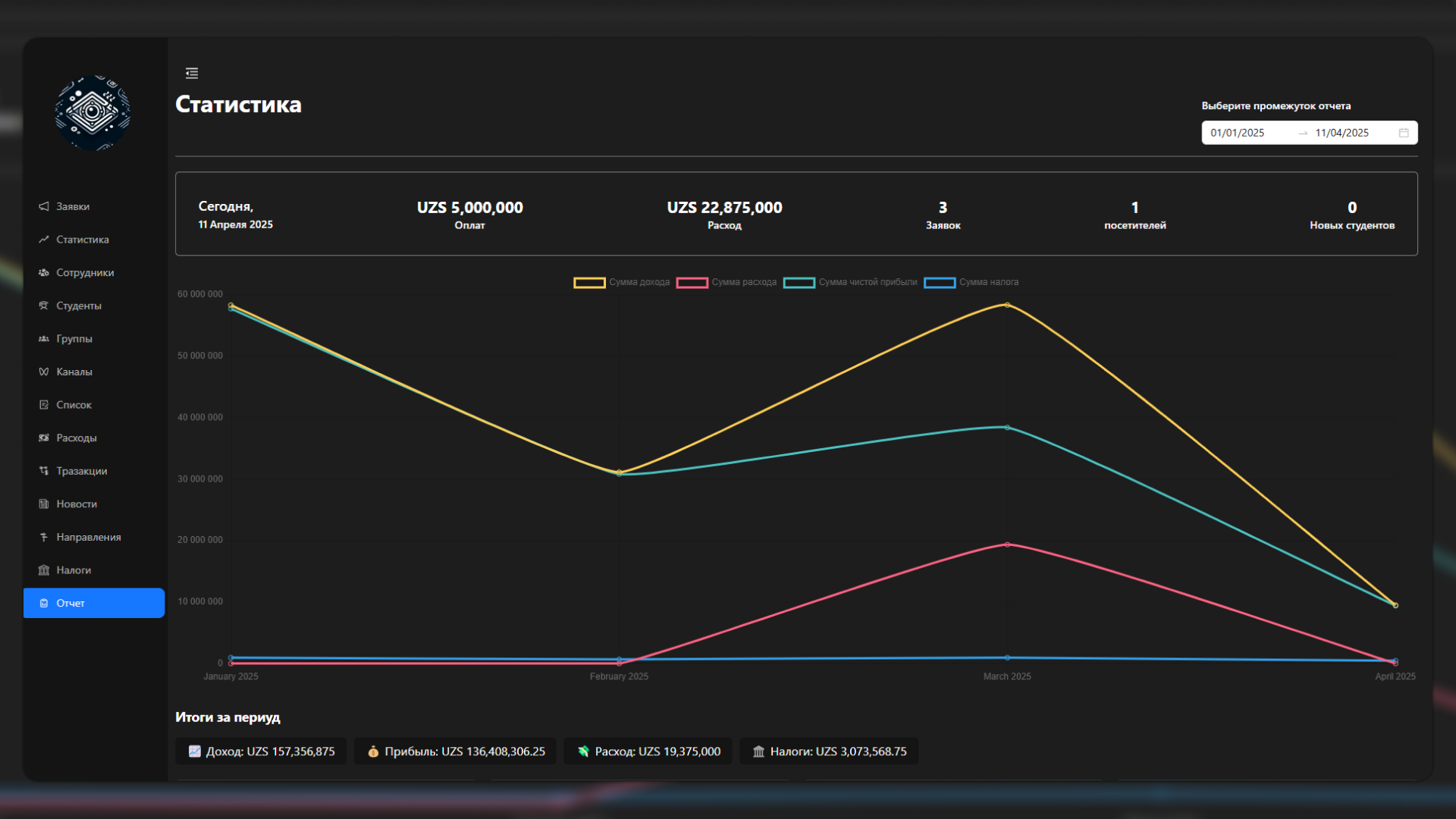Collapse sidebar with the menu fold icon
1456x819 pixels.
coord(192,73)
